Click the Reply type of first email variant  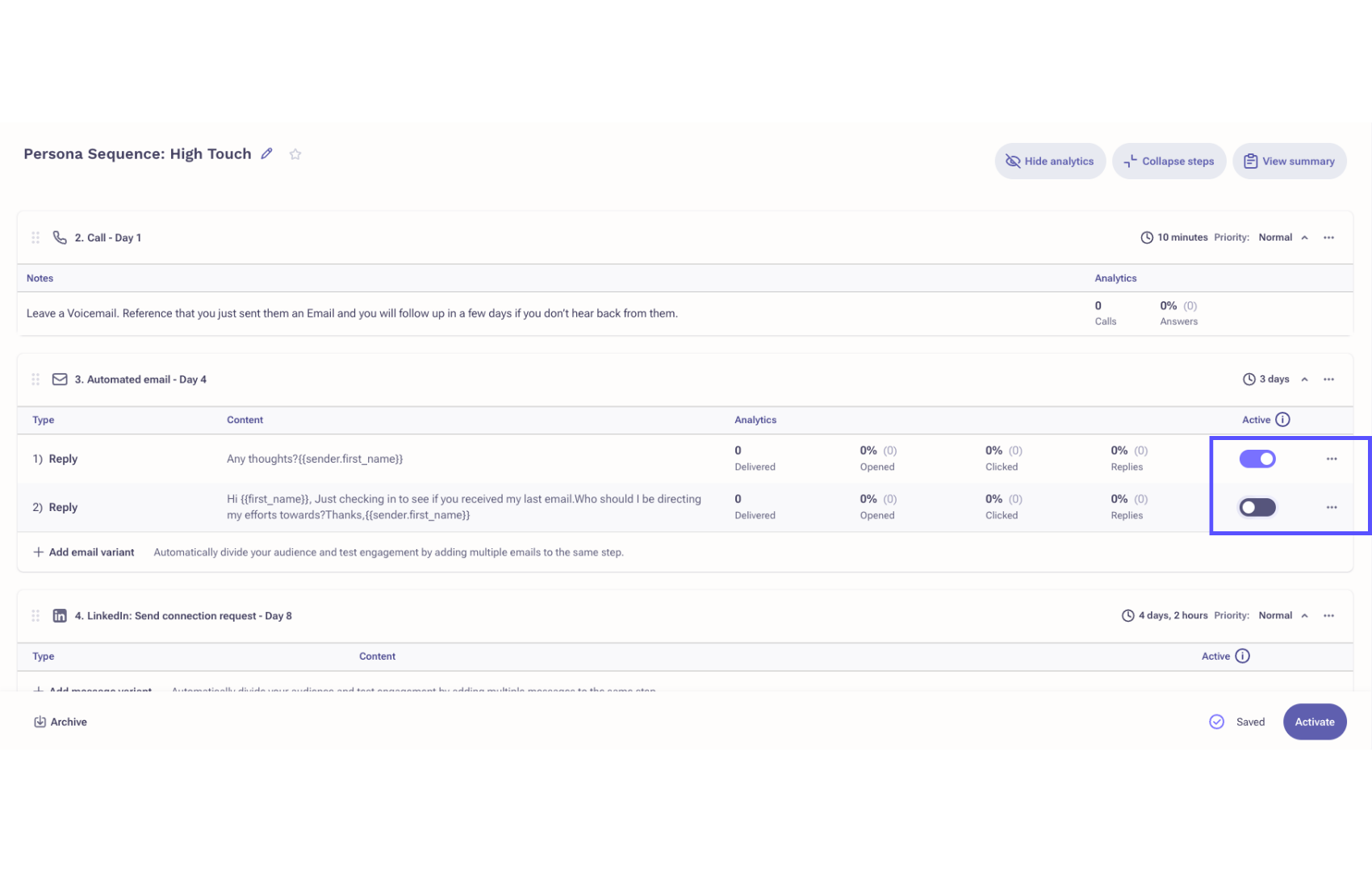coord(63,459)
